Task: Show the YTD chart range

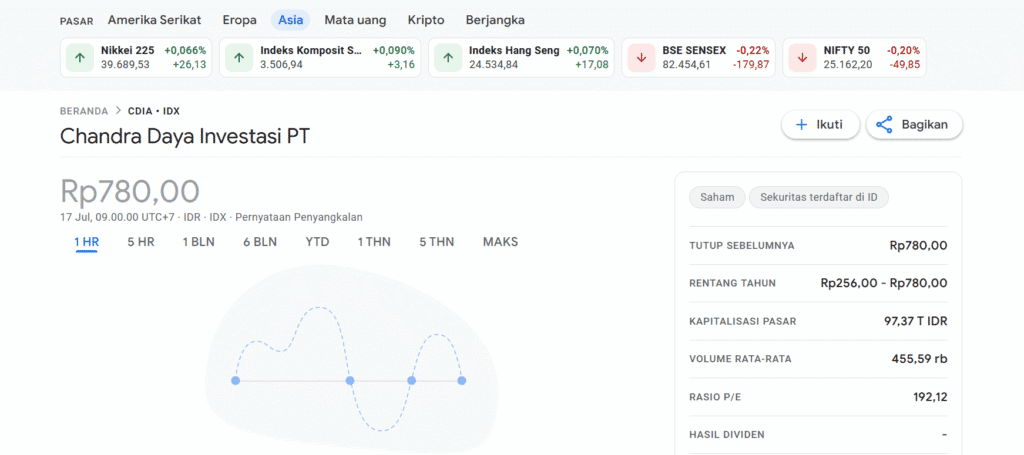Action: [317, 242]
